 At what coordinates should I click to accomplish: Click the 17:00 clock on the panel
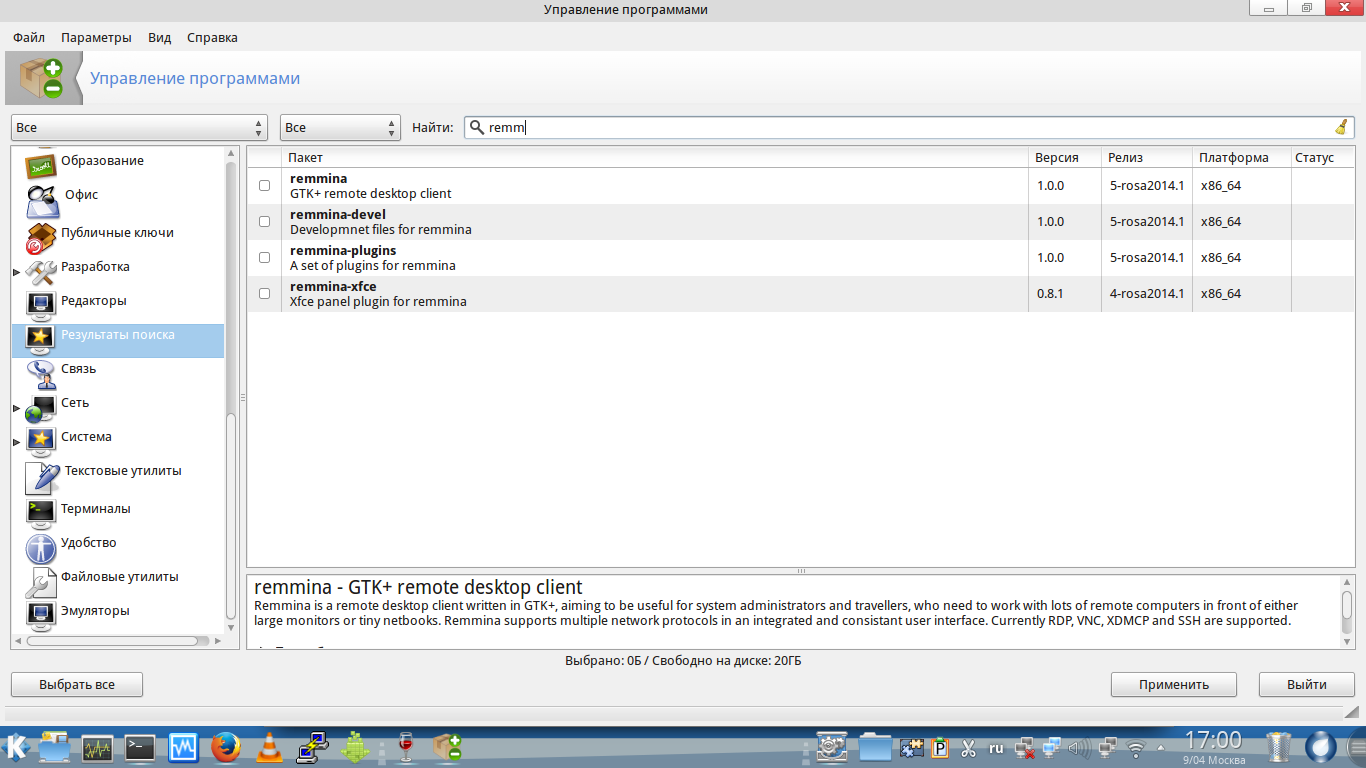[x=1213, y=741]
